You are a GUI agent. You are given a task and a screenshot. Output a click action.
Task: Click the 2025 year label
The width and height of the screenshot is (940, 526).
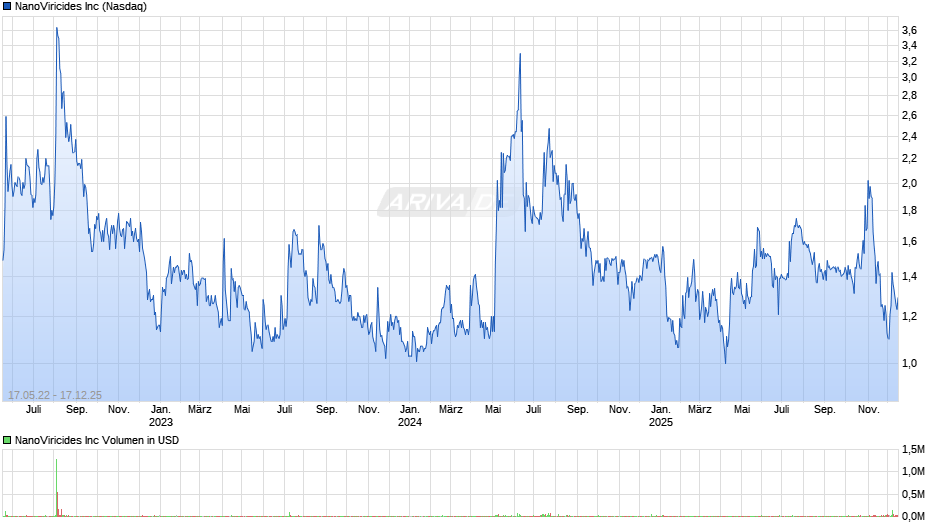[661, 422]
